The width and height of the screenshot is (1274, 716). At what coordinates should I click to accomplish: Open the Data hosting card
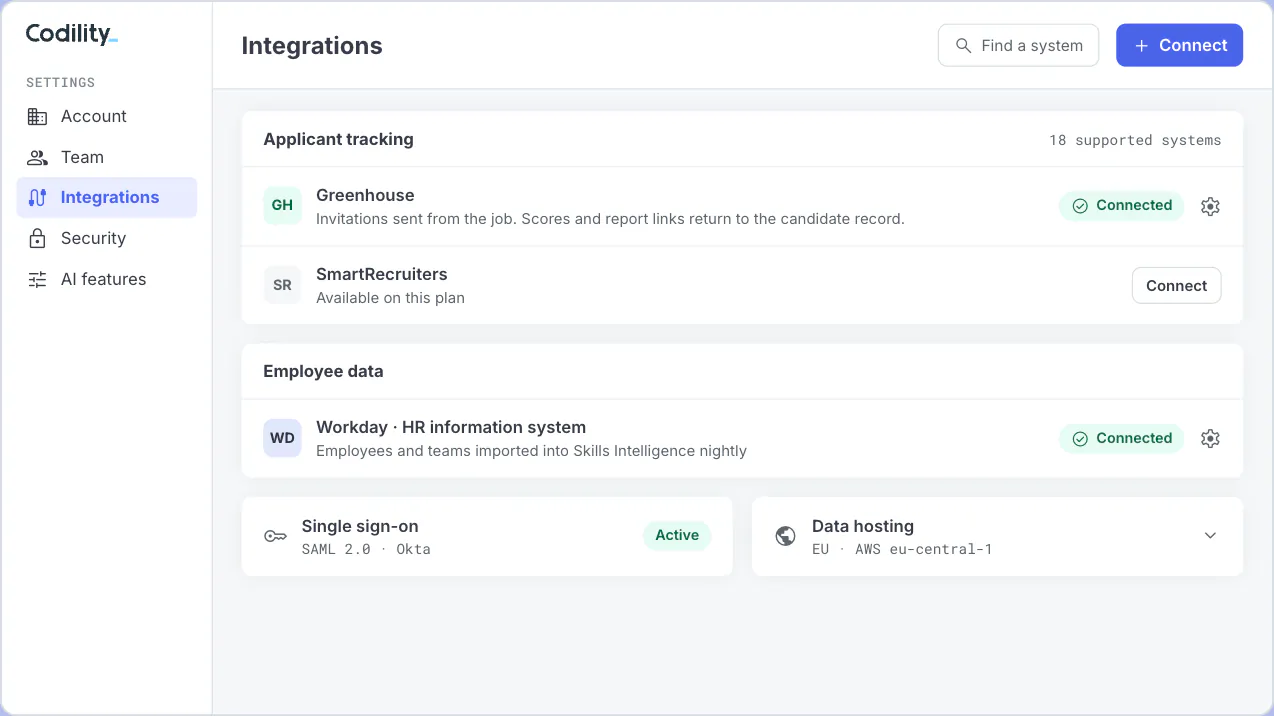point(997,536)
